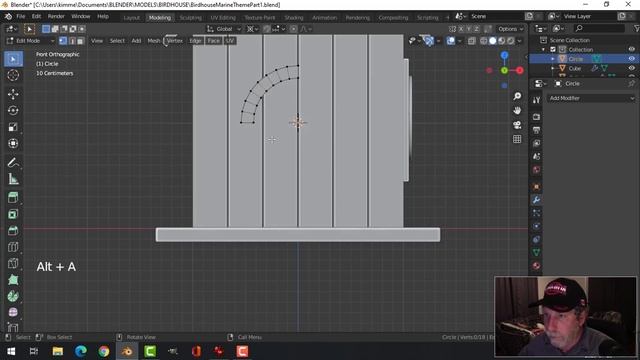
Task: Toggle camera view icon in viewport
Action: [517, 125]
